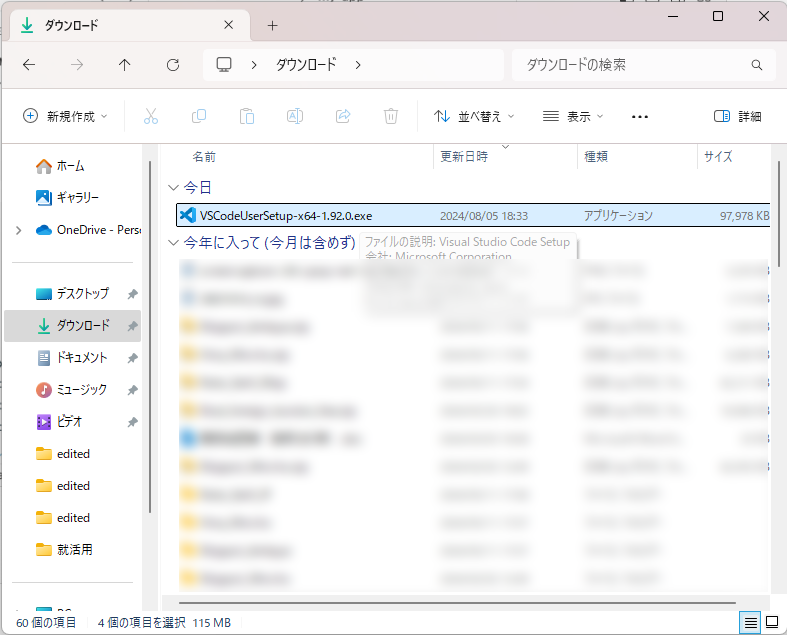
Task: Add a new tab with plus button
Action: [273, 26]
